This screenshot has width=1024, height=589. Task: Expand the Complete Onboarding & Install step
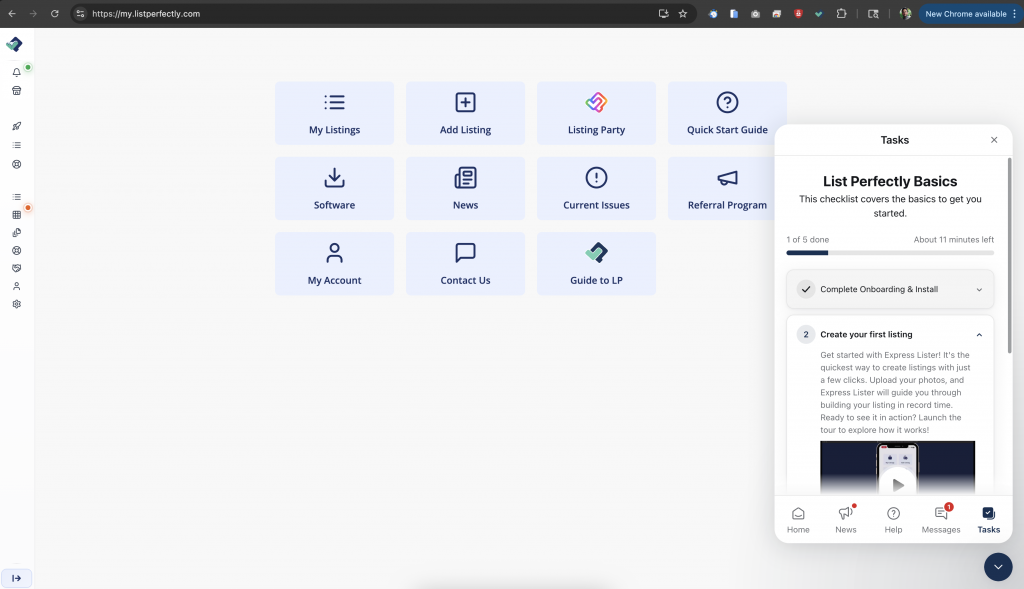pyautogui.click(x=979, y=290)
